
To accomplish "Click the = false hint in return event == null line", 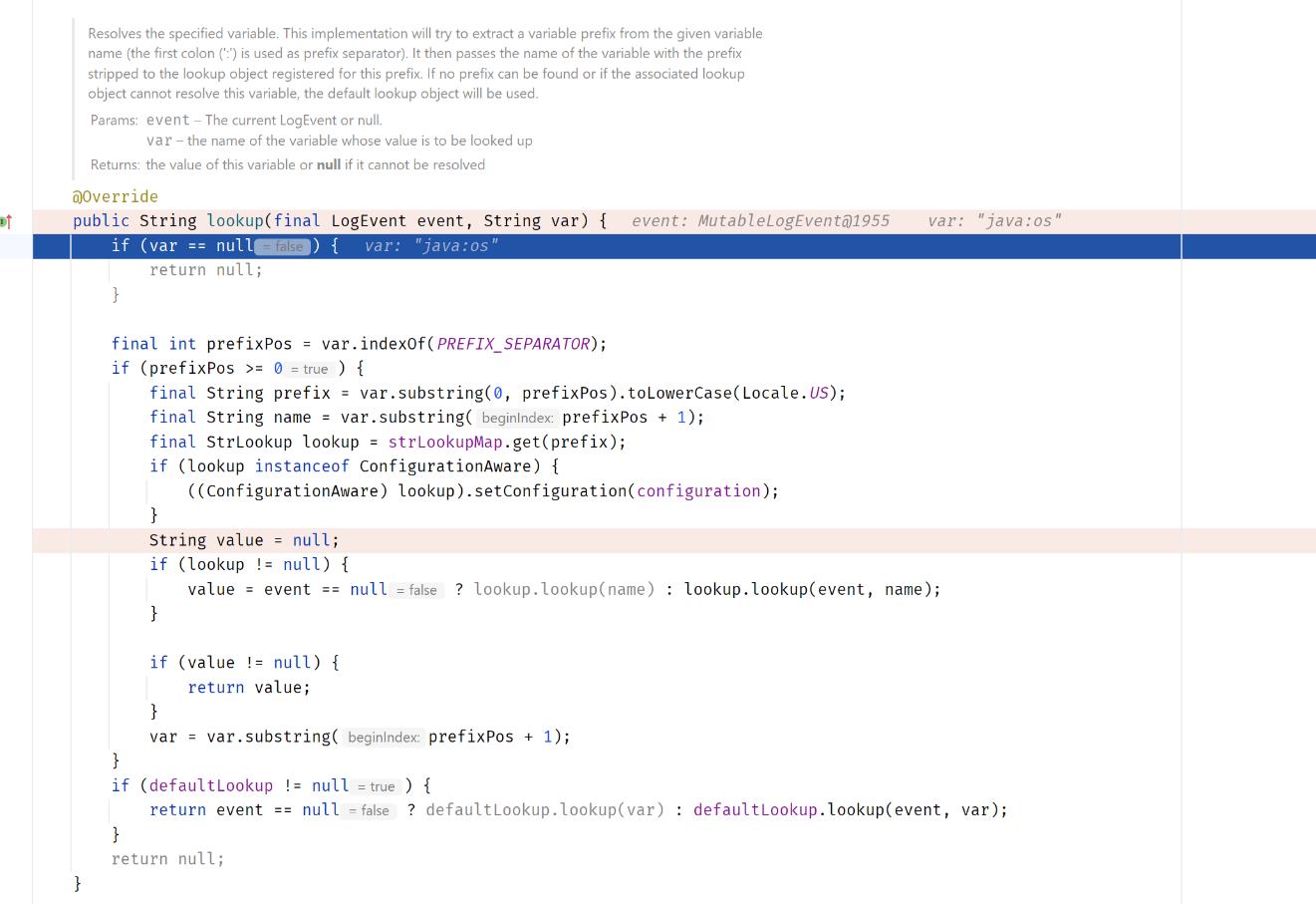I will point(369,811).
